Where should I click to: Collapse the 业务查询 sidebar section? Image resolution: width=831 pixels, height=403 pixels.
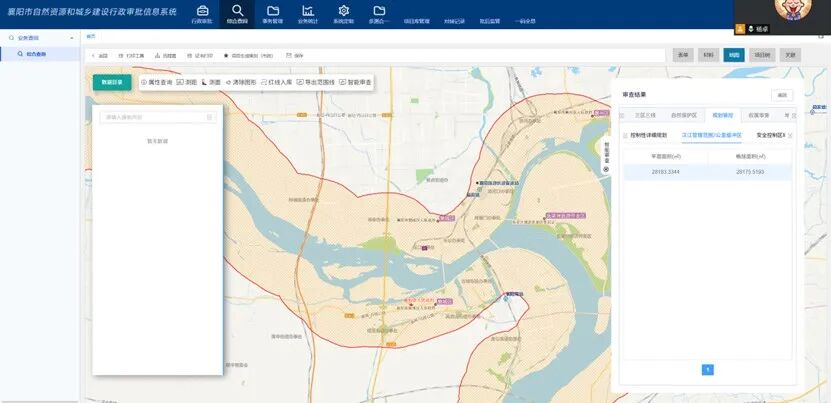tap(74, 38)
